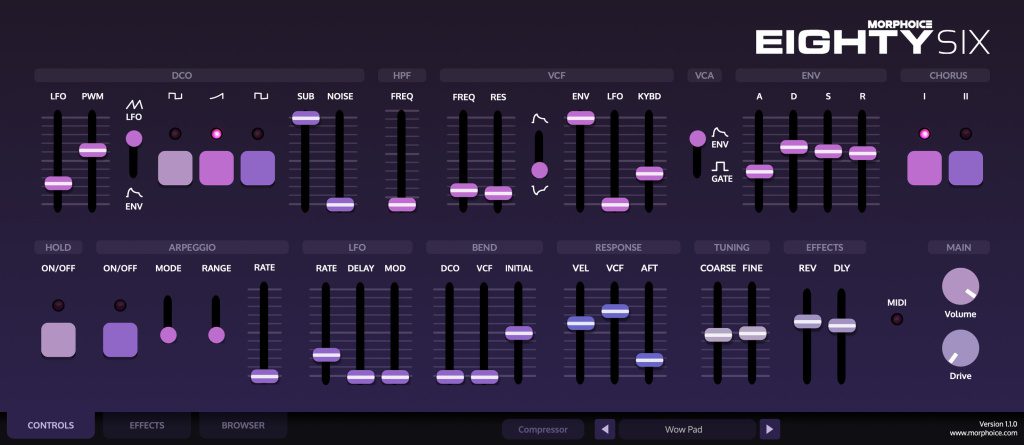Click the ENV shape icon below DCO switch
The height and width of the screenshot is (445, 1024).
[x=134, y=192]
